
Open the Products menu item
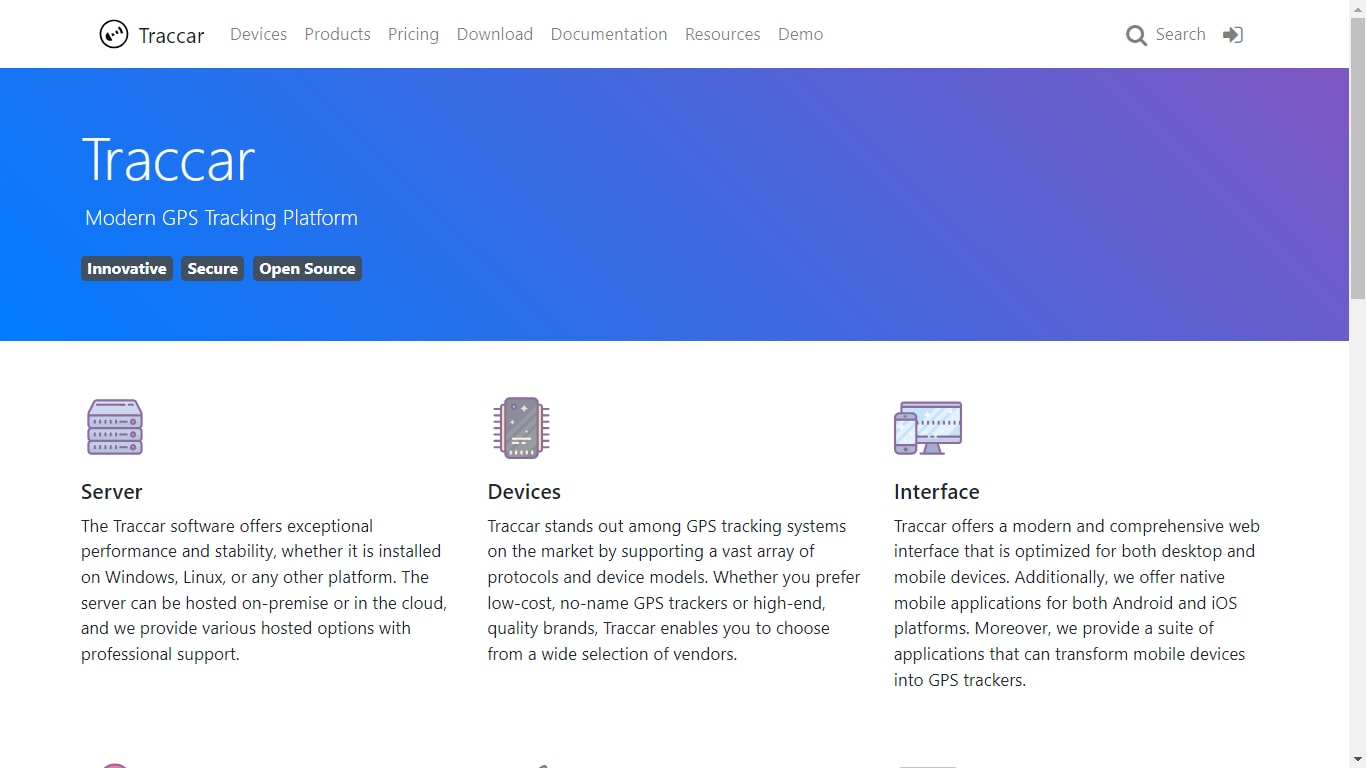click(337, 34)
